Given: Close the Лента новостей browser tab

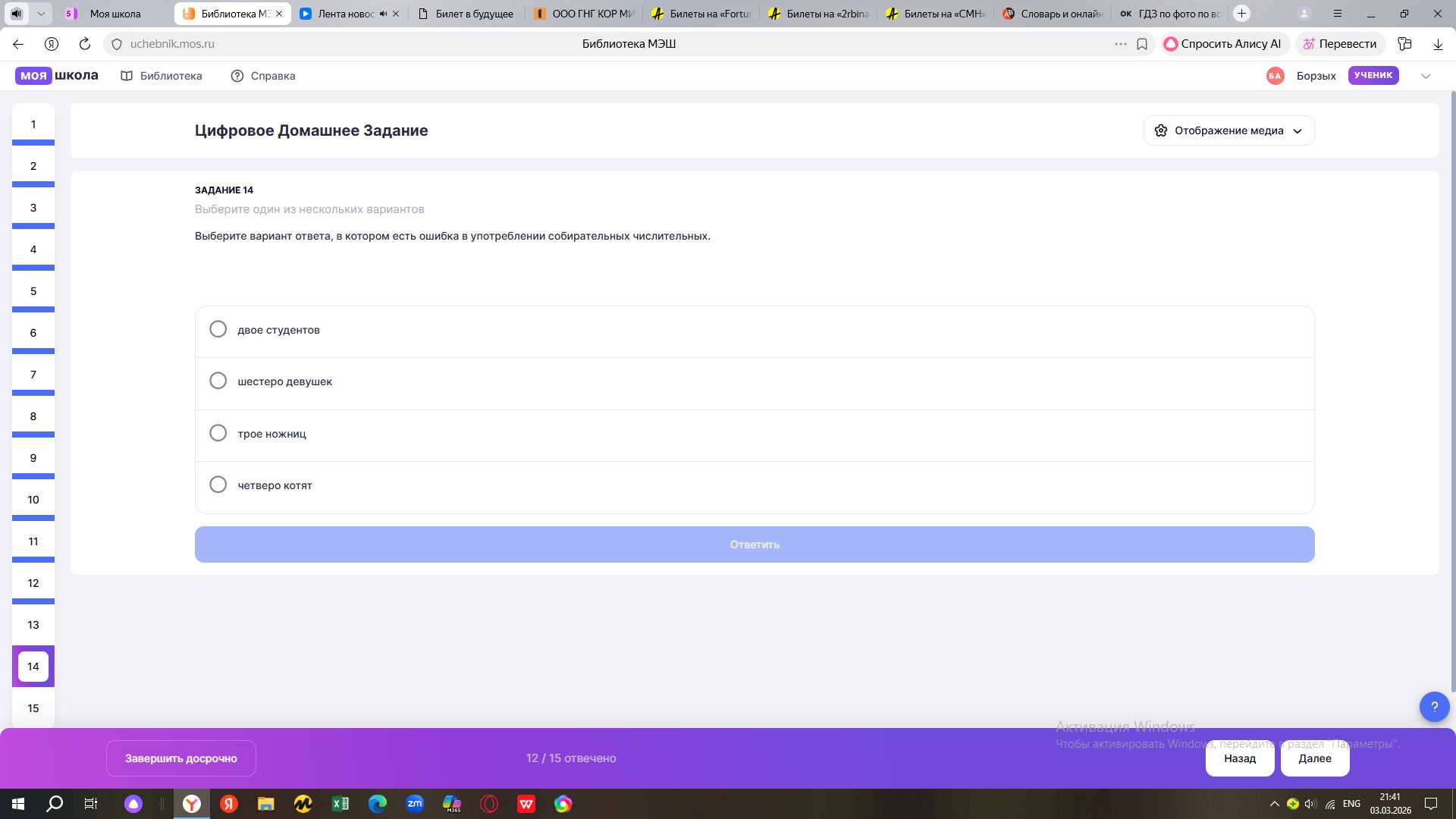Looking at the screenshot, I should (x=396, y=14).
